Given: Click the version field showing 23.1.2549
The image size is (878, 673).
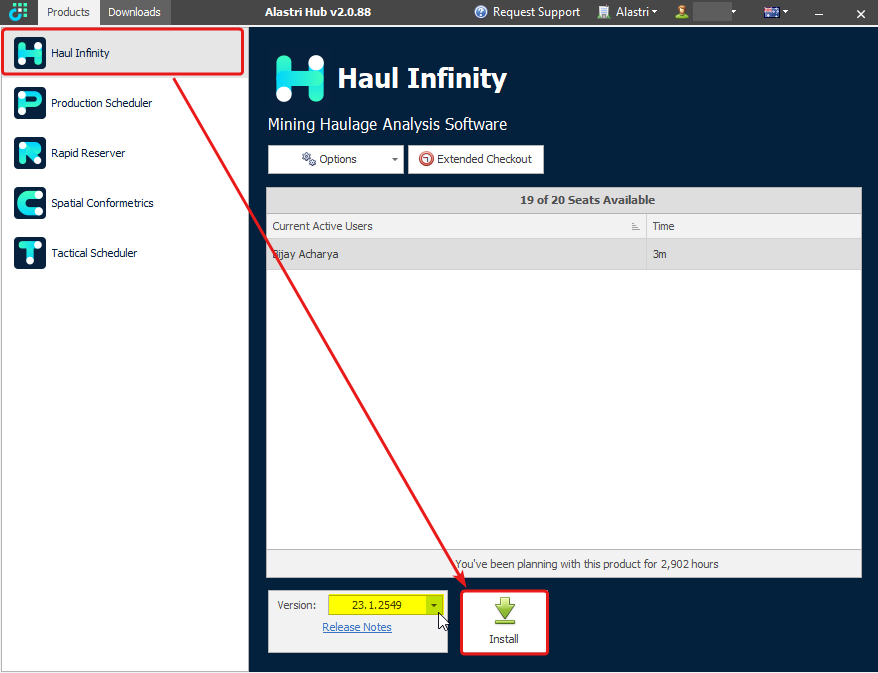Looking at the screenshot, I should 377,605.
